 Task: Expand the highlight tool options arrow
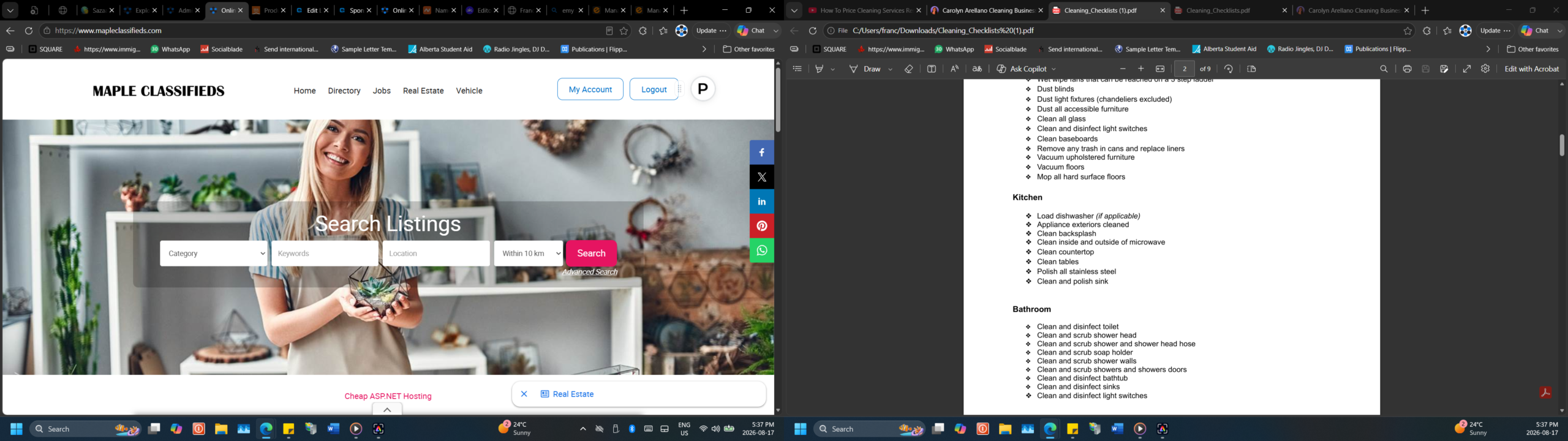point(833,69)
